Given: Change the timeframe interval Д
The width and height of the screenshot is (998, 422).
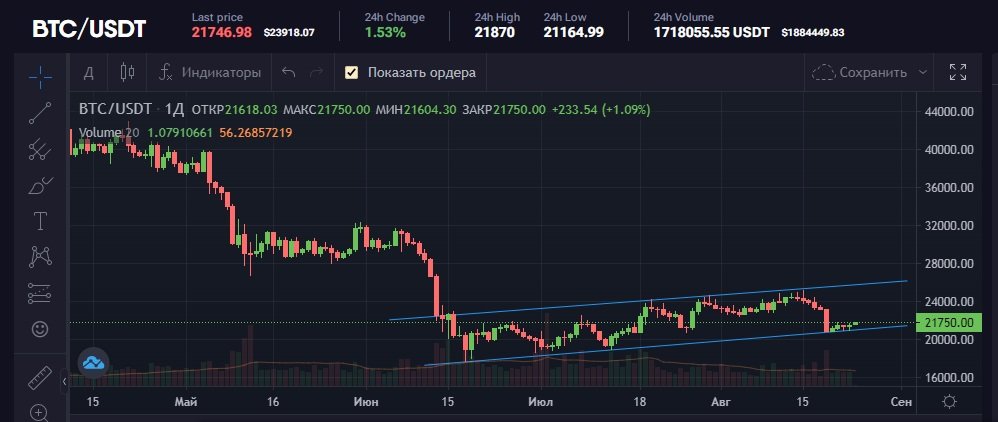Looking at the screenshot, I should point(88,73).
